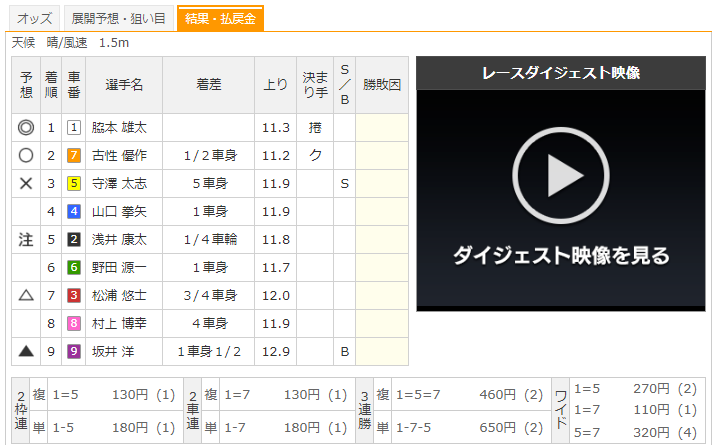Open rider 守澤 太志
Screen dimensions: 715x445
(x=119, y=183)
